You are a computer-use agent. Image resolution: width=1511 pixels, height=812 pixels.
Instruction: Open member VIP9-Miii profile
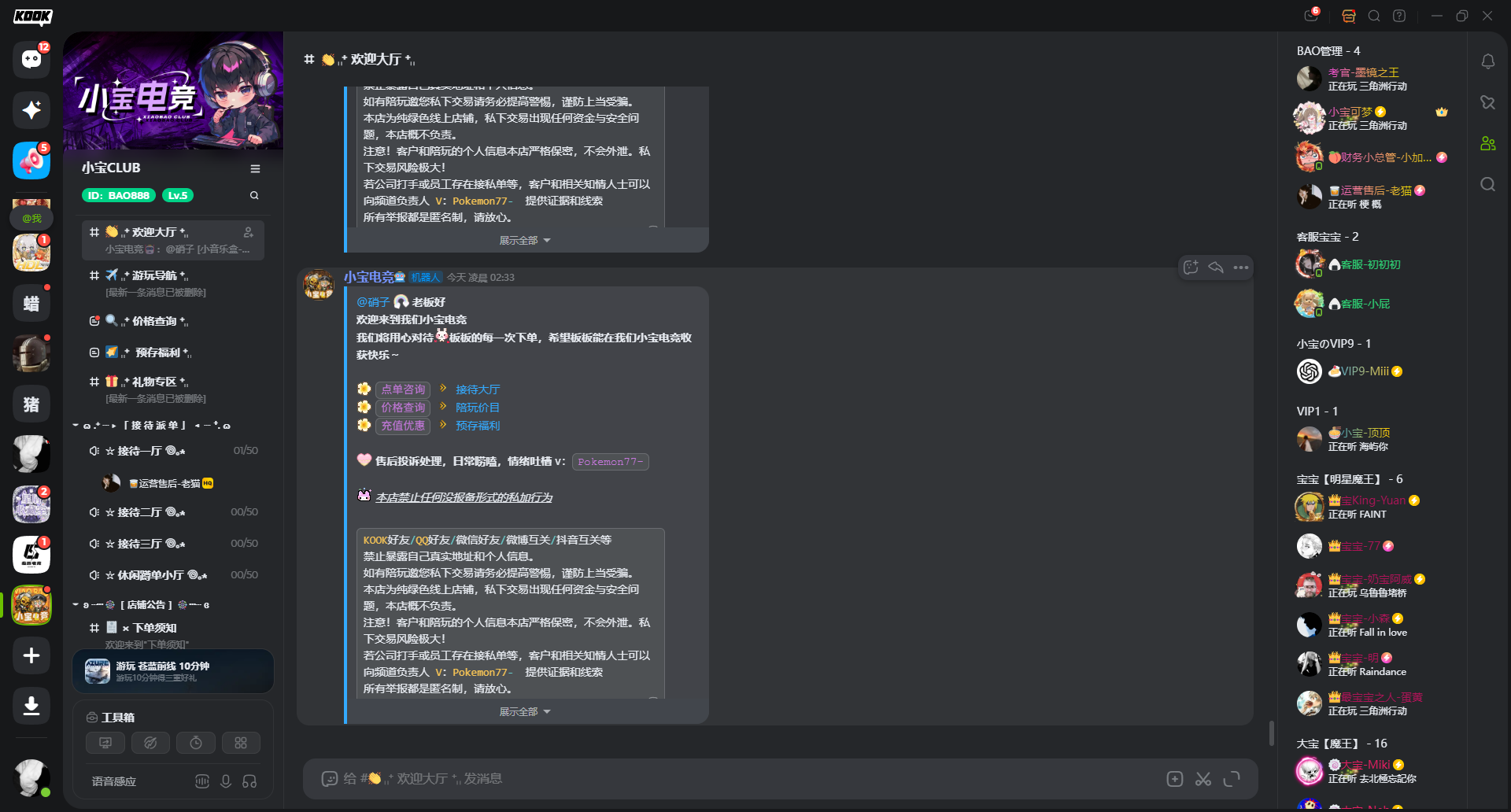pos(1372,371)
